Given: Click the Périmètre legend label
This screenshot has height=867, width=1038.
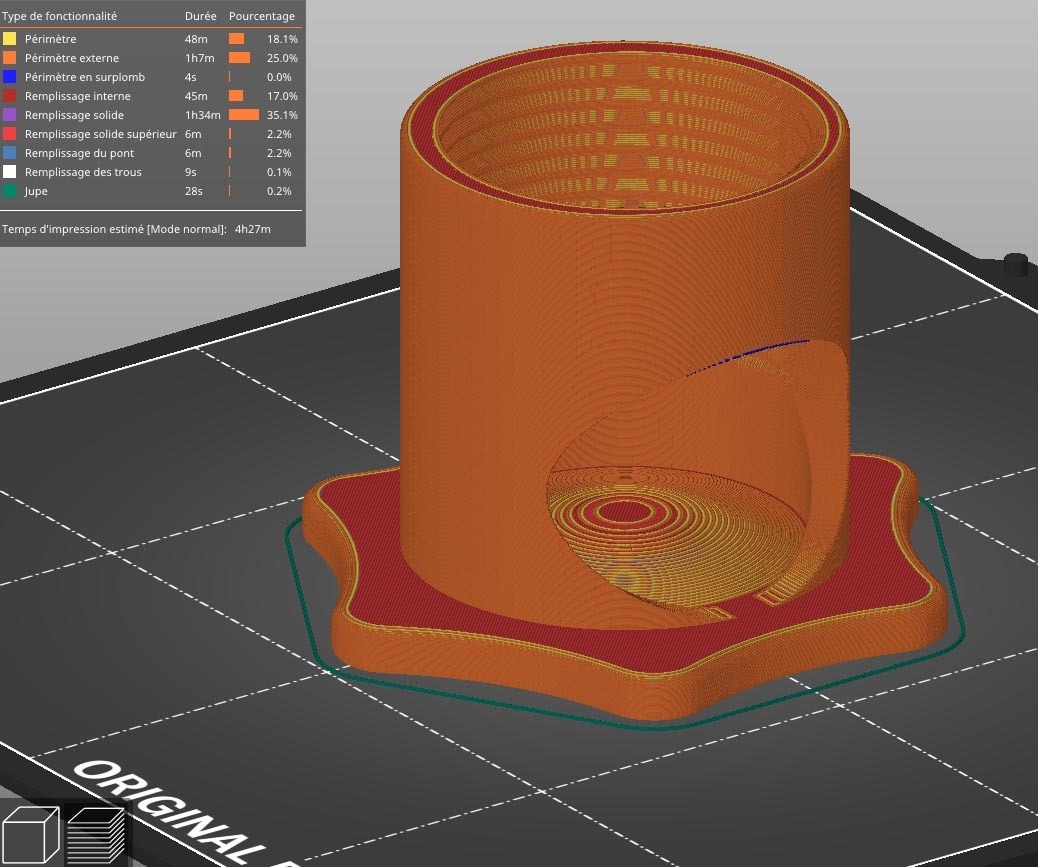Looking at the screenshot, I should (x=50, y=39).
